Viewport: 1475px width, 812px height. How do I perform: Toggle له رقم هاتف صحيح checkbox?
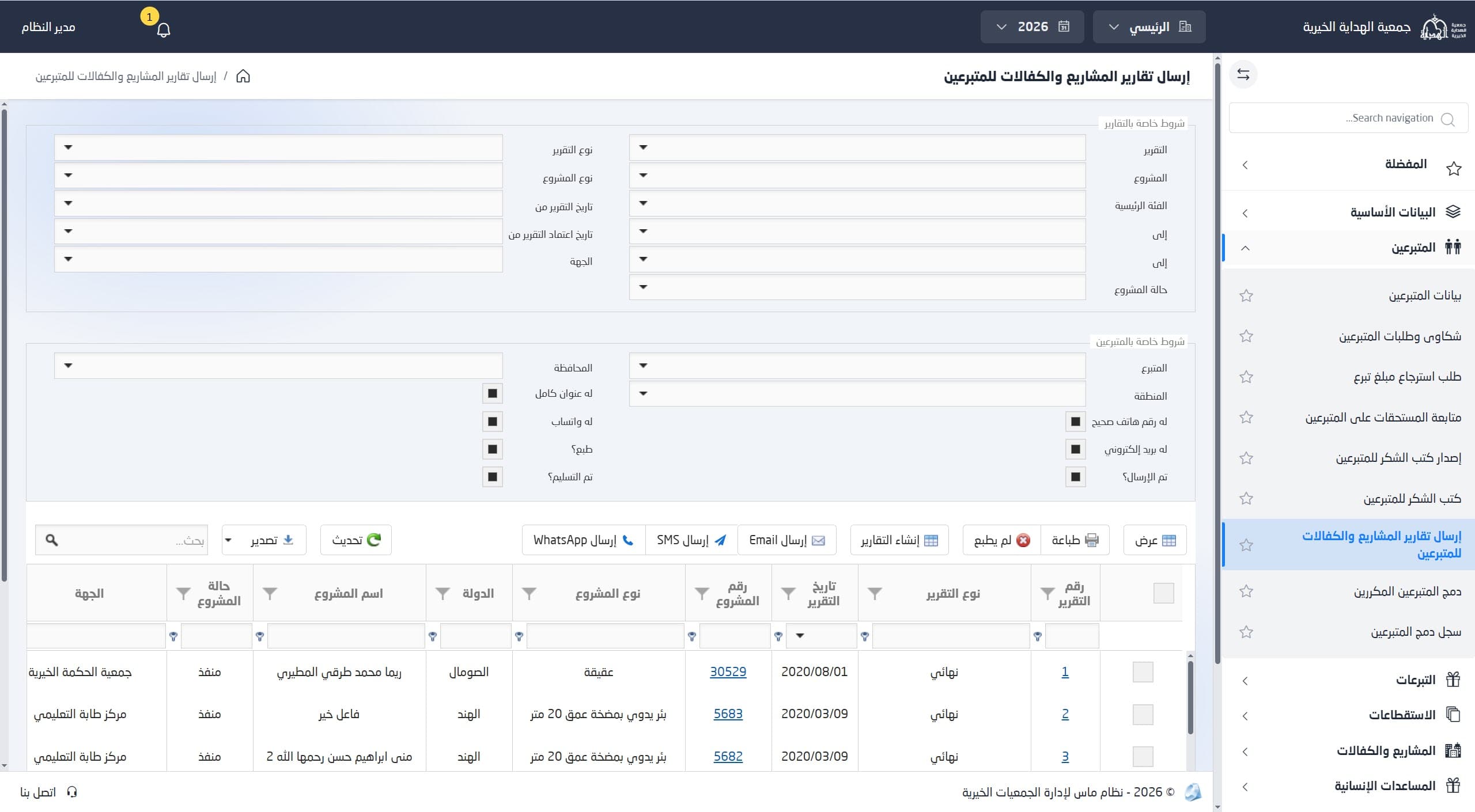(x=1076, y=422)
